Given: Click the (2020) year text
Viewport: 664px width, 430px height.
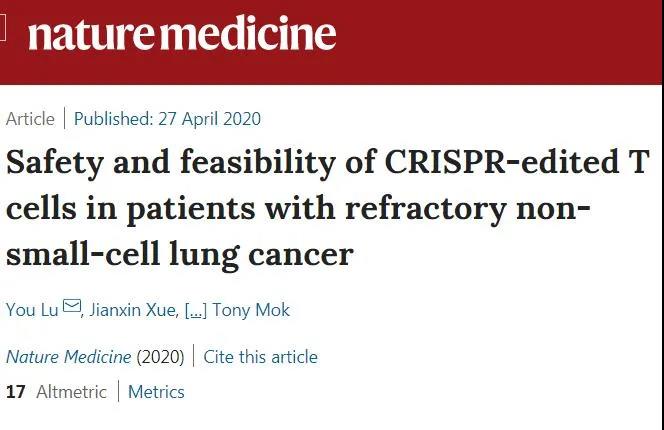Looking at the screenshot, I should tap(160, 357).
